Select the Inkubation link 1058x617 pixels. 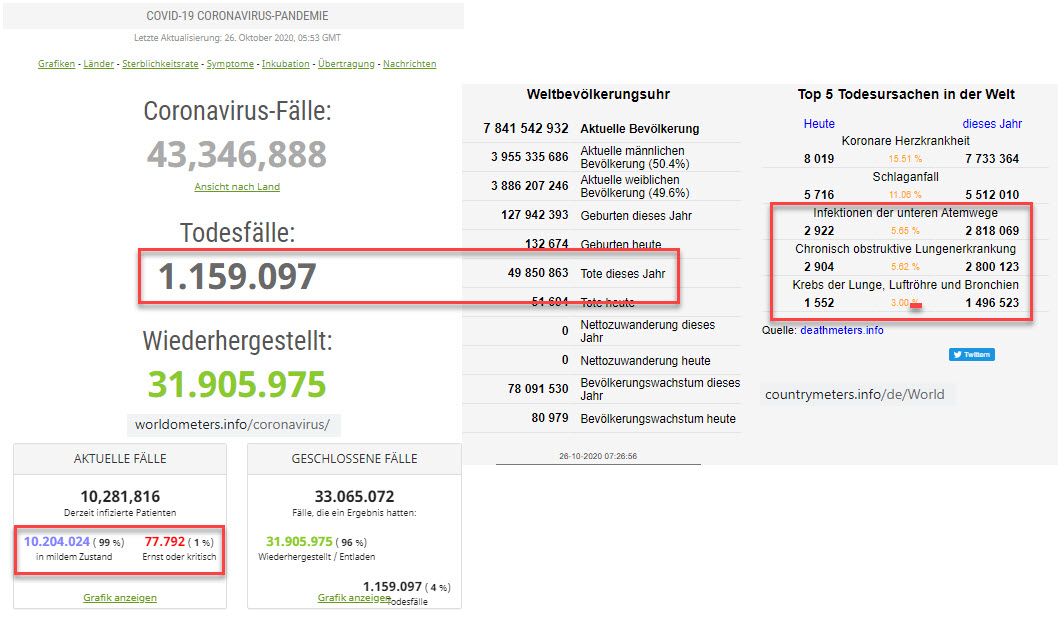pos(285,64)
